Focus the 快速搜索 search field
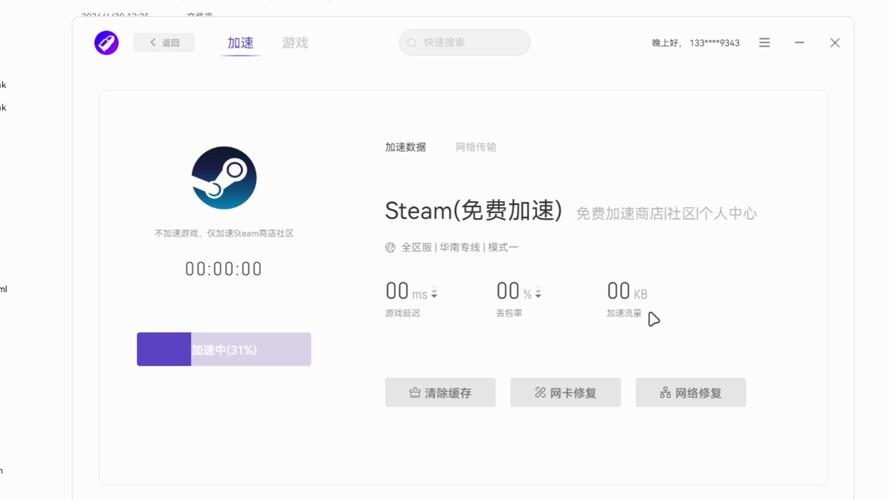 465,43
